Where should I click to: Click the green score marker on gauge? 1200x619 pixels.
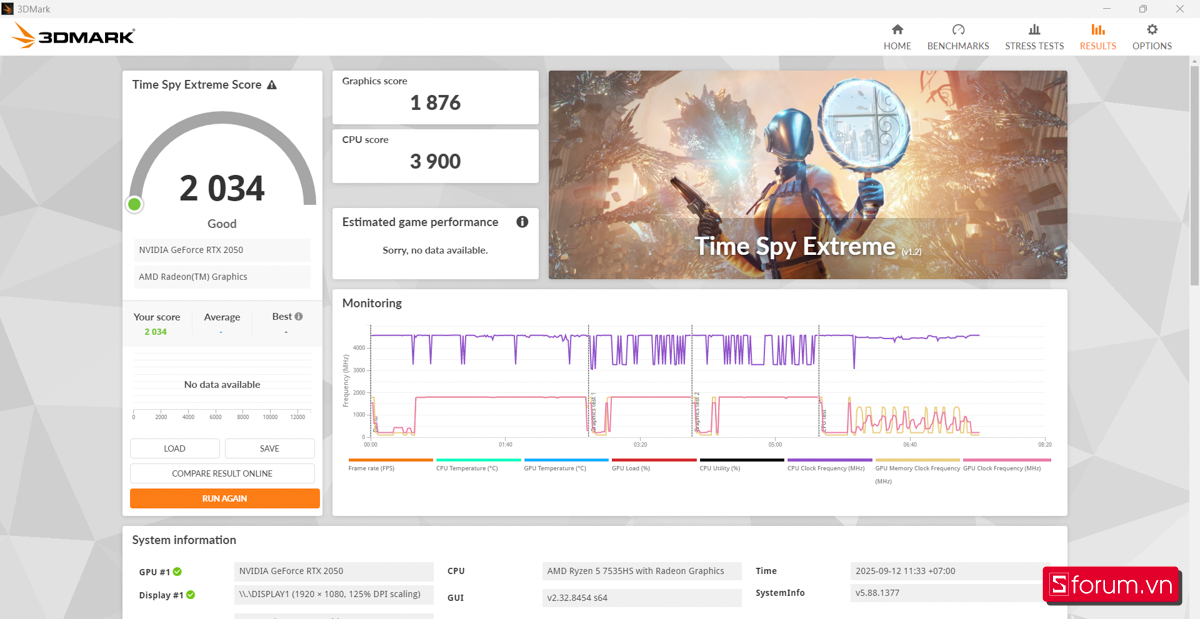click(134, 204)
